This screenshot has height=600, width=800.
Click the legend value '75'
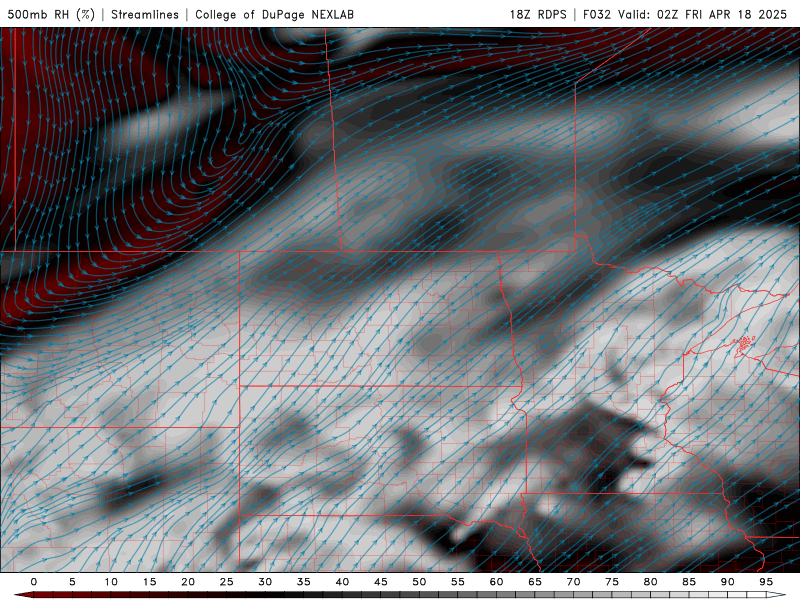pyautogui.click(x=612, y=582)
